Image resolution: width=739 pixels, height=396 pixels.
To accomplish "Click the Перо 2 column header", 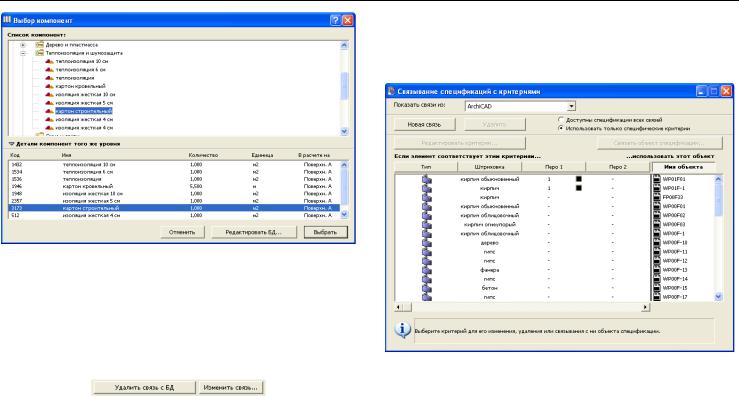I will [618, 167].
